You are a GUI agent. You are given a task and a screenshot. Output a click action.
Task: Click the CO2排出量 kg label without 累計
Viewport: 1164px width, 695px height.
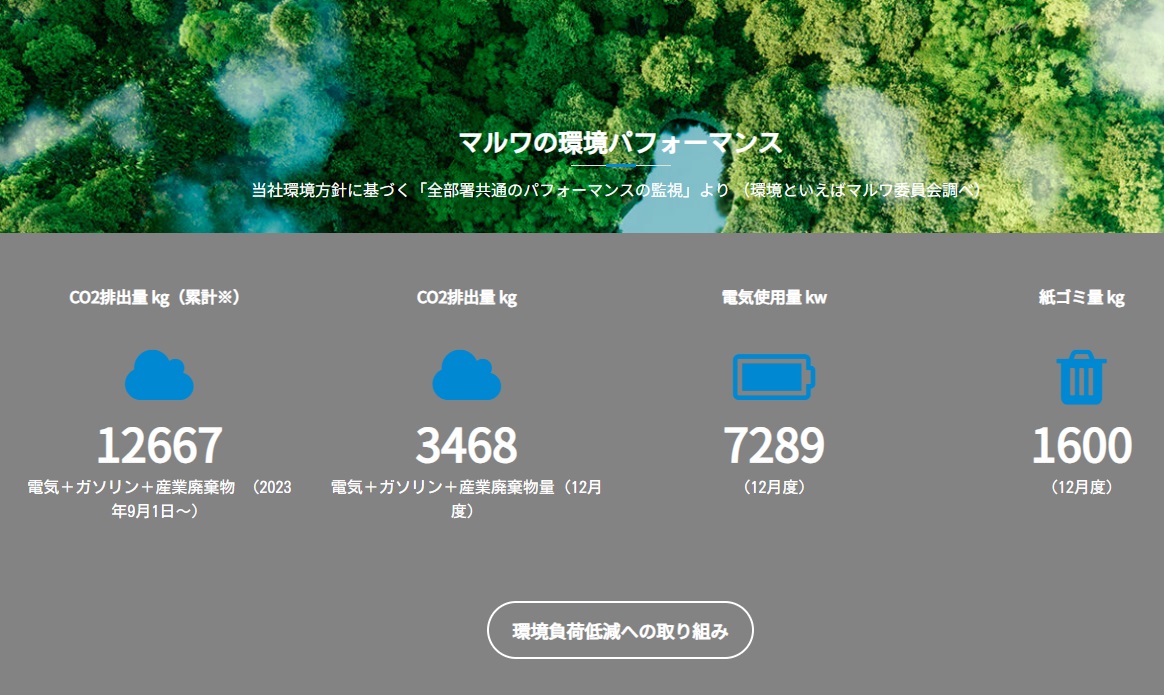(x=466, y=298)
